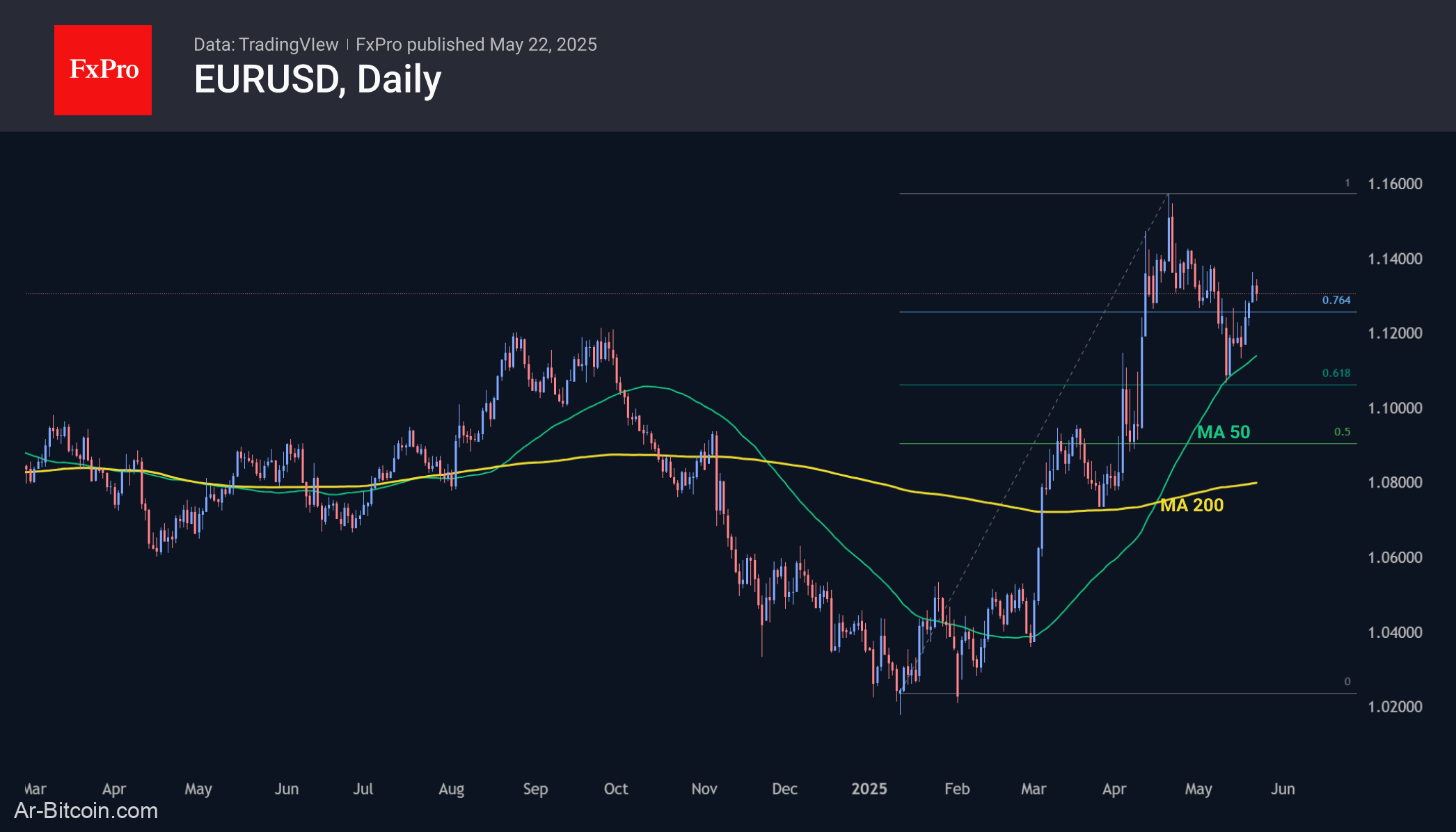Click the Fibonacci level 1 label
The height and width of the screenshot is (832, 1456).
(x=1347, y=183)
